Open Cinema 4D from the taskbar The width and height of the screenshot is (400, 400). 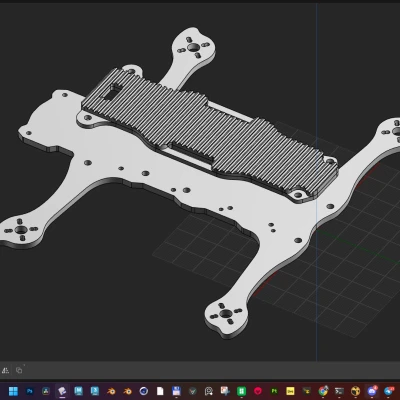[x=144, y=391]
